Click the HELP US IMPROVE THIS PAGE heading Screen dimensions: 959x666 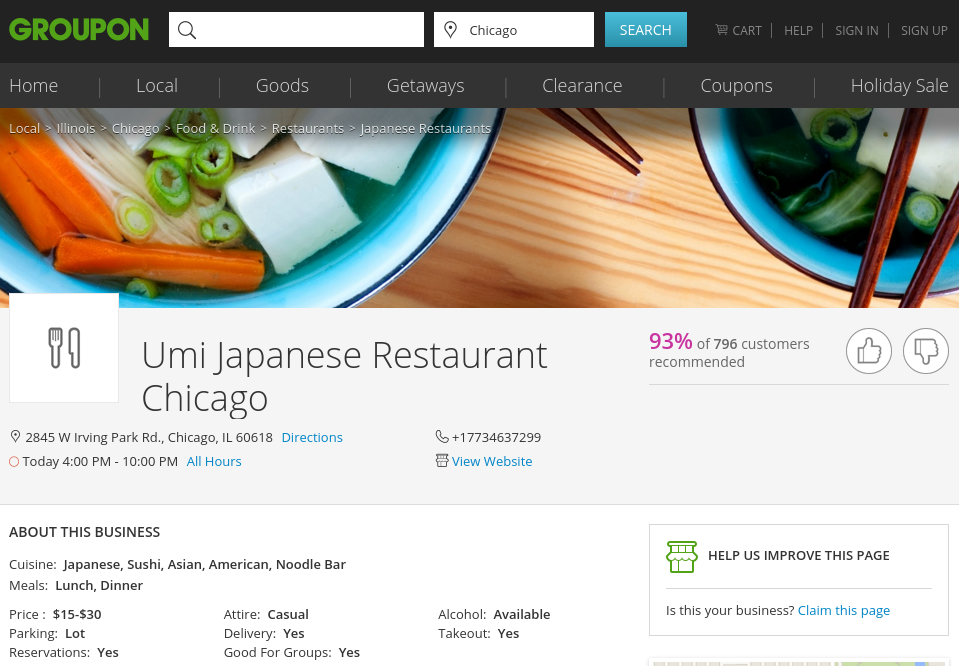(799, 555)
